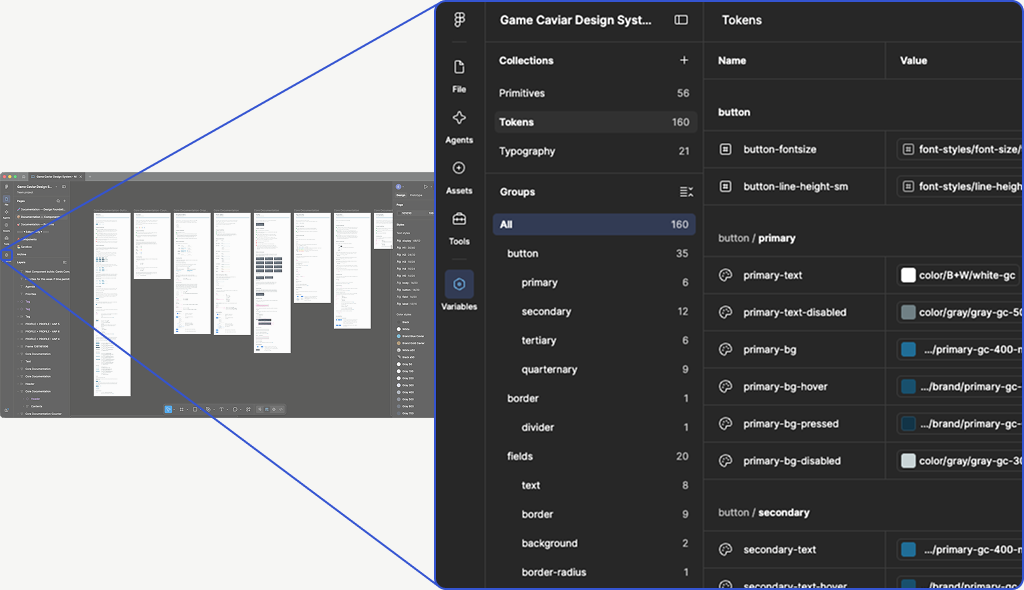Image resolution: width=1024 pixels, height=590 pixels.
Task: Collapse all groups using the Groups list icon
Action: click(686, 191)
